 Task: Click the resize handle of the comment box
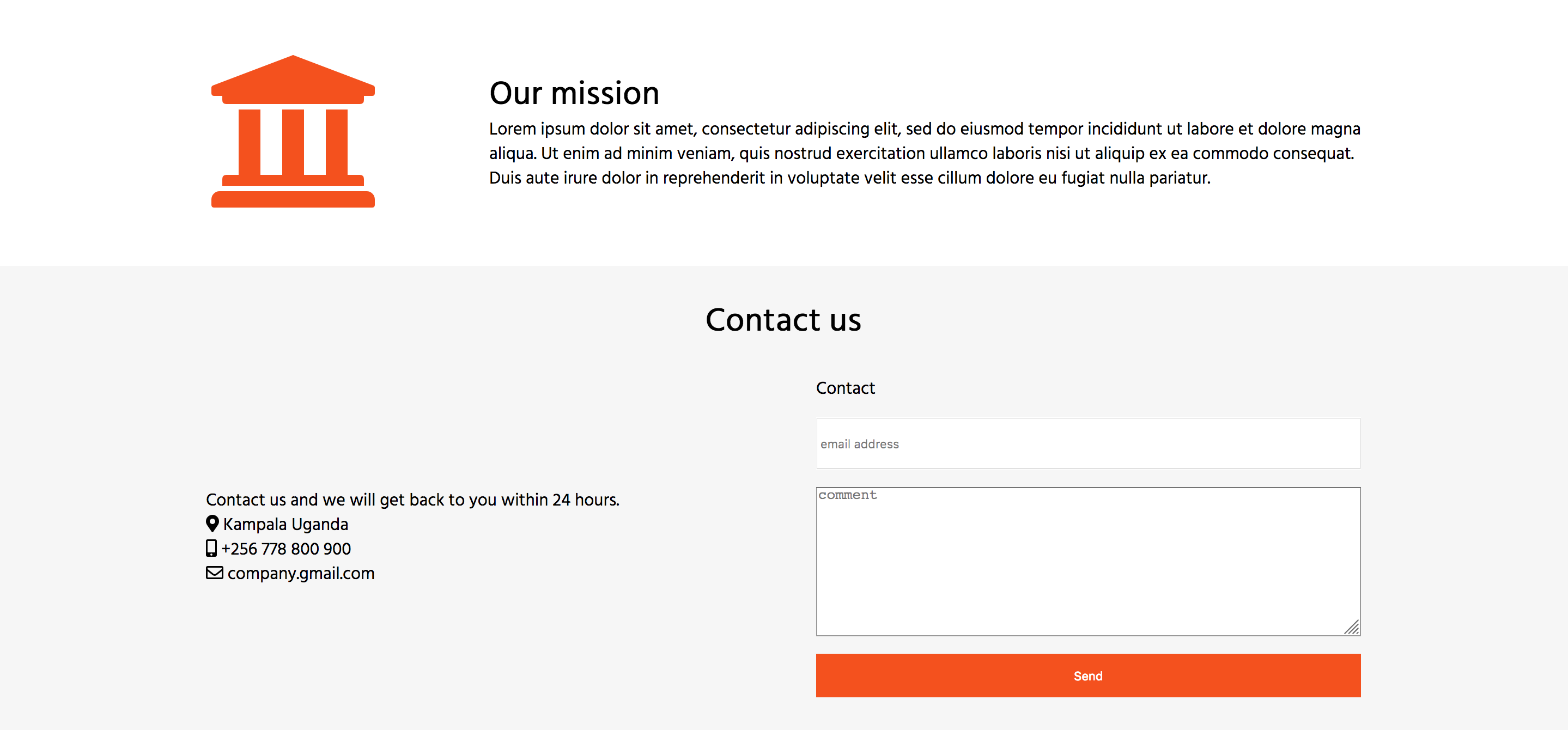[1352, 628]
